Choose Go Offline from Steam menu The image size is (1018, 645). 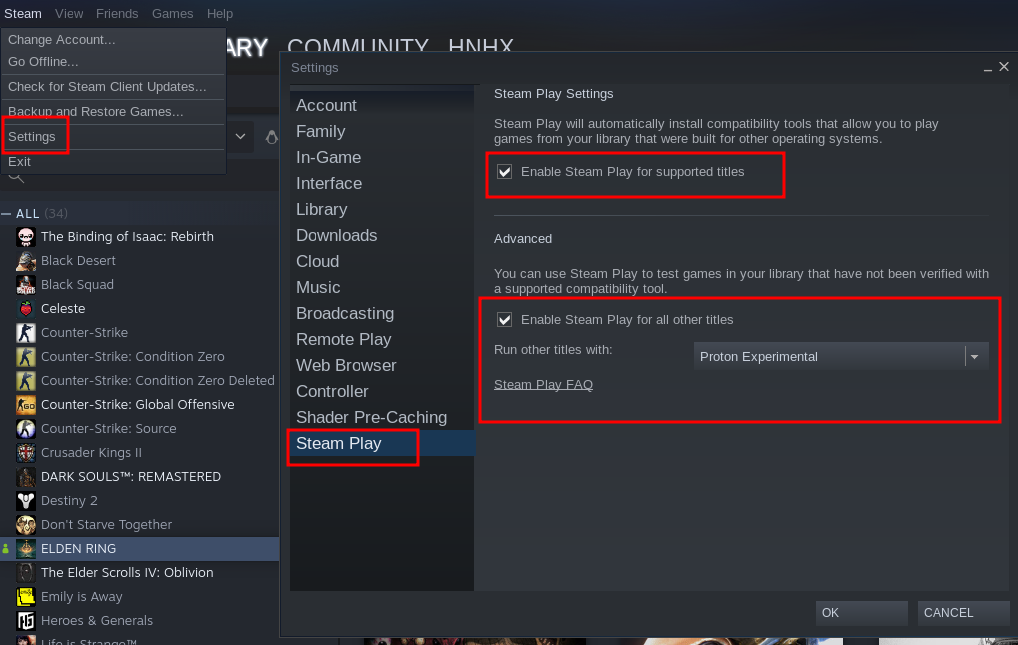tap(43, 62)
